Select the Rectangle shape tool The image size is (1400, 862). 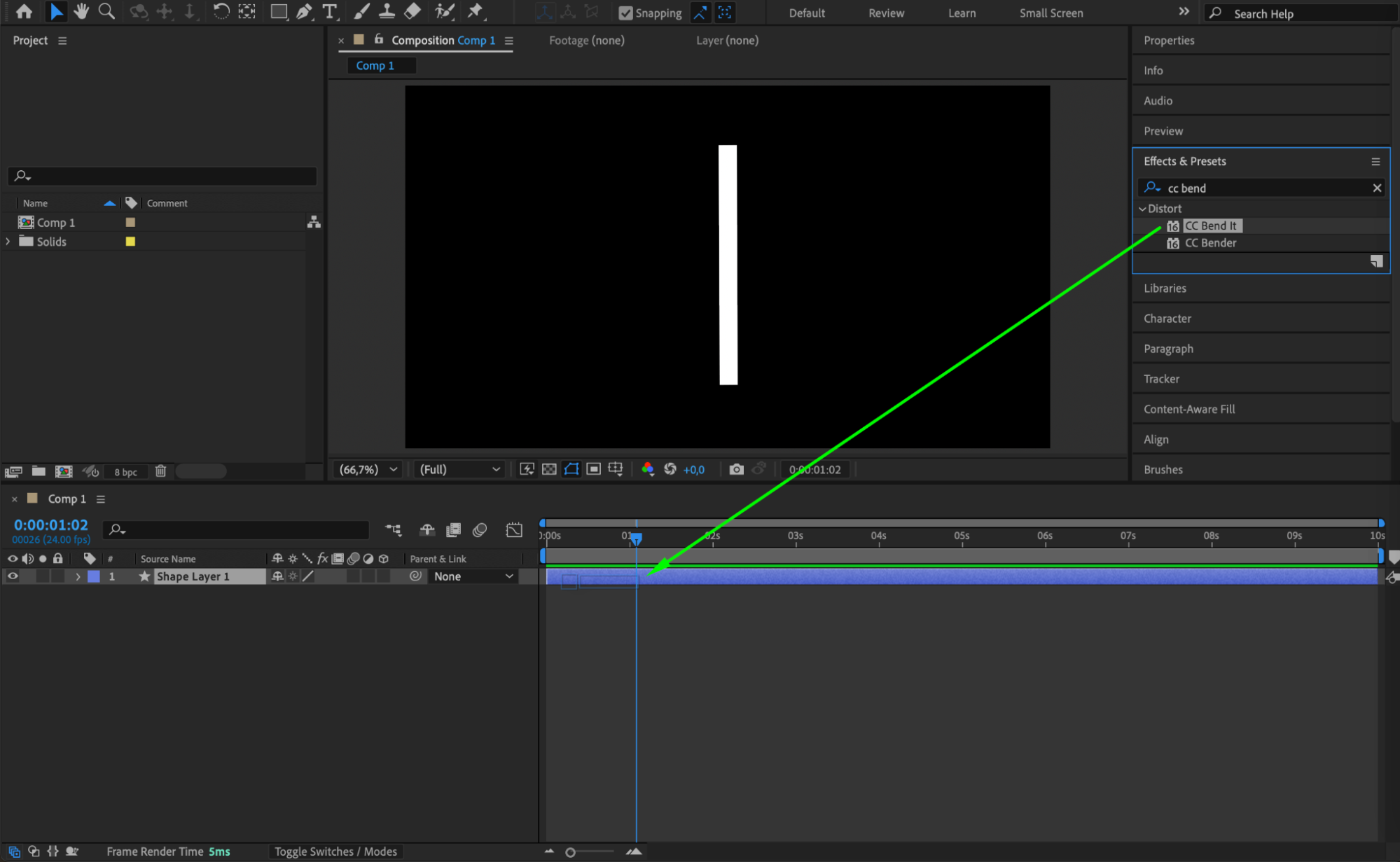278,11
